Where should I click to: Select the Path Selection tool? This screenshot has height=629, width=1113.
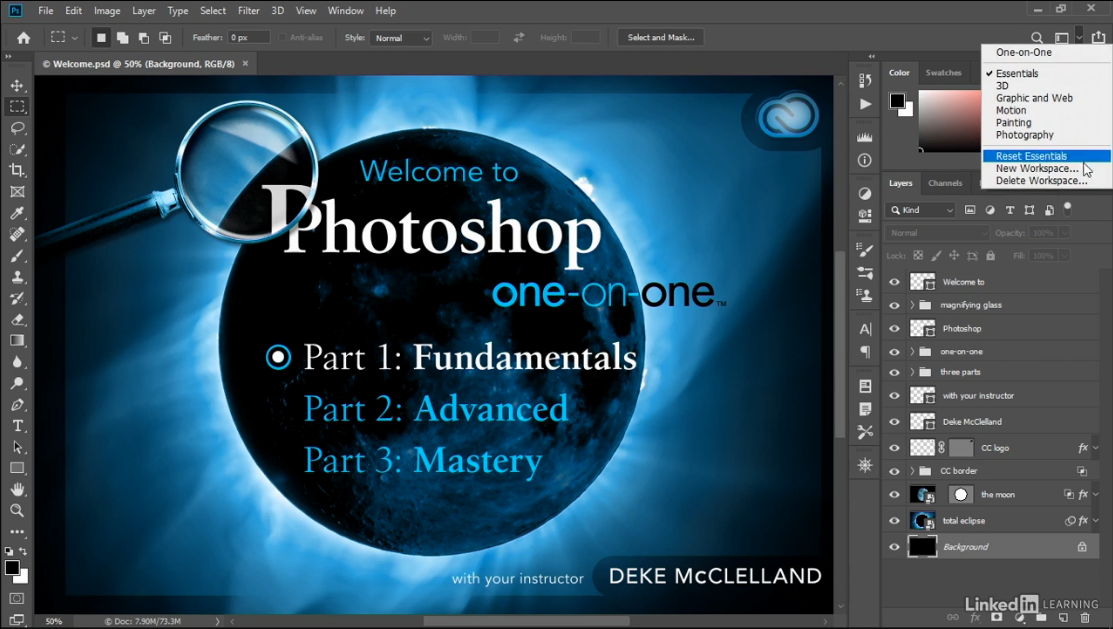pyautogui.click(x=17, y=447)
